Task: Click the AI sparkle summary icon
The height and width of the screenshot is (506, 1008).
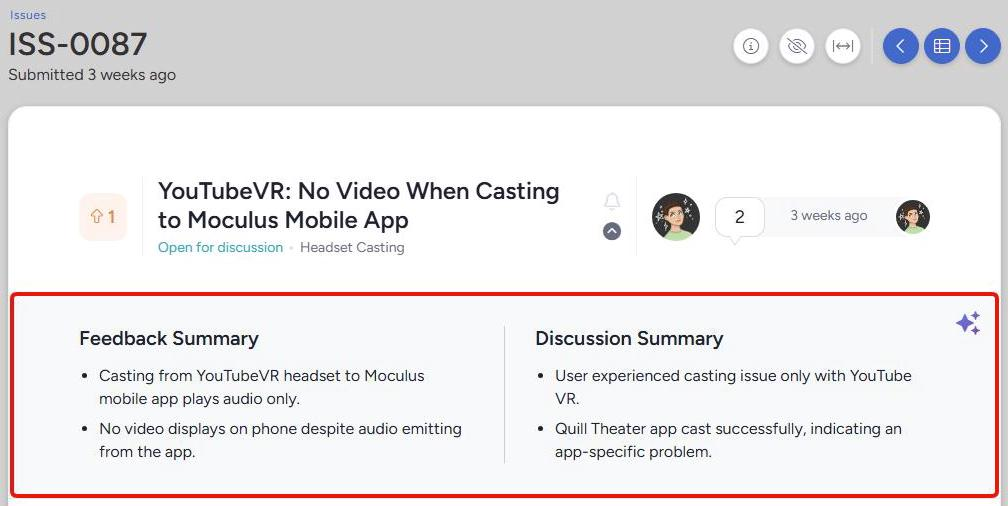Action: coord(967,323)
